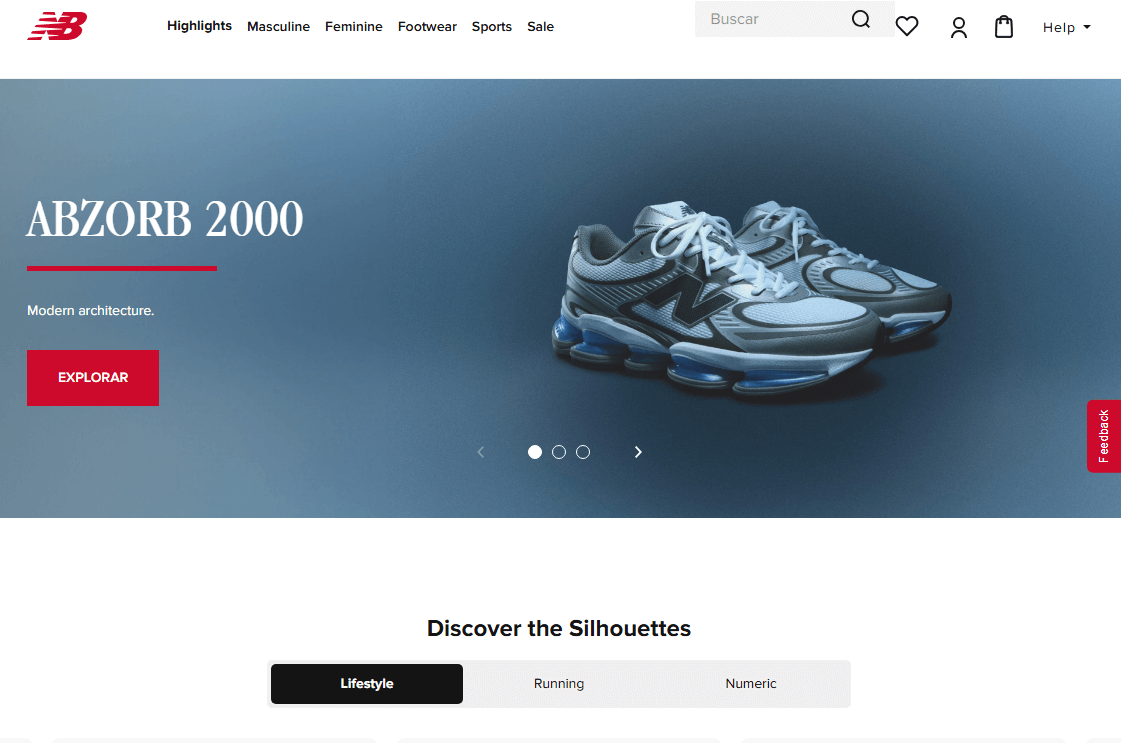This screenshot has height=743, width=1121.
Task: Open the Feedback side tab
Action: (x=1103, y=436)
